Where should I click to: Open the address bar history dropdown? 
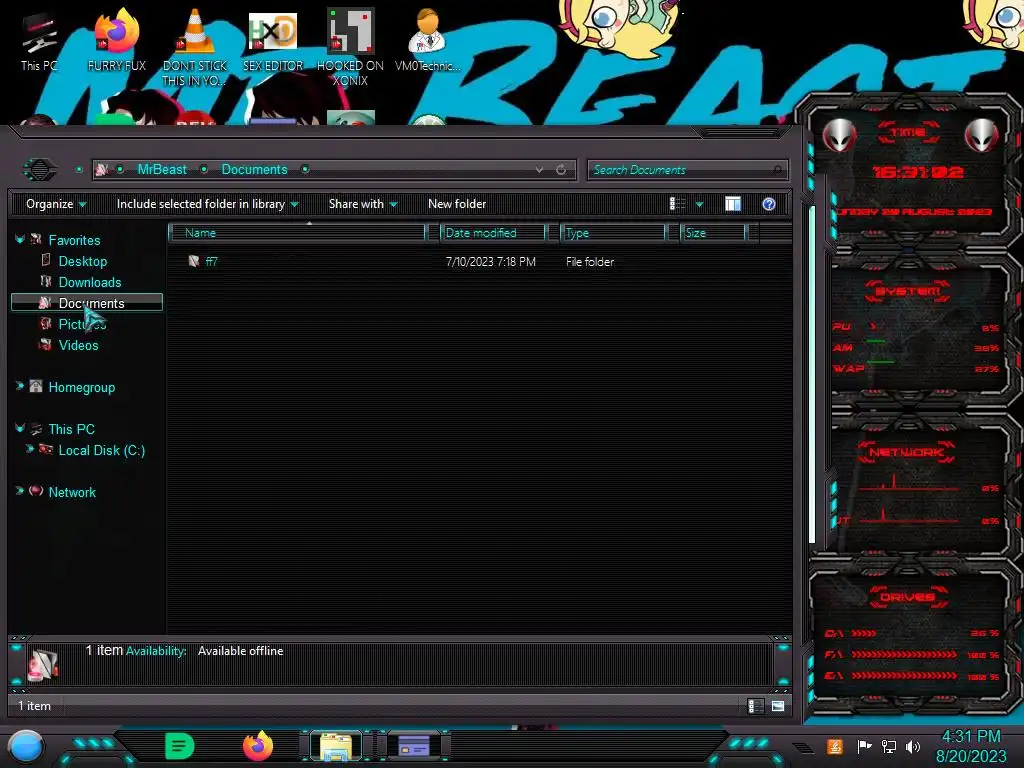coord(539,170)
